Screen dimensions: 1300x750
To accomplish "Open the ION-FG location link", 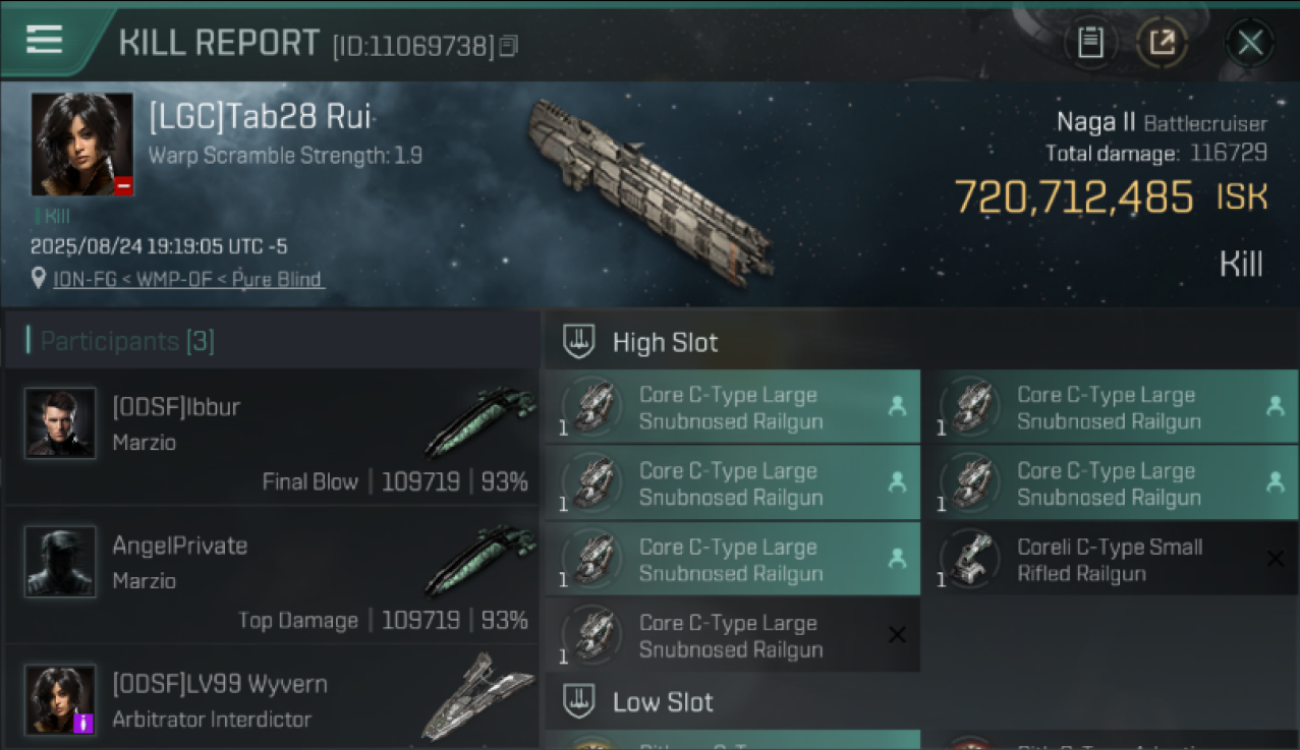I will pyautogui.click(x=188, y=279).
